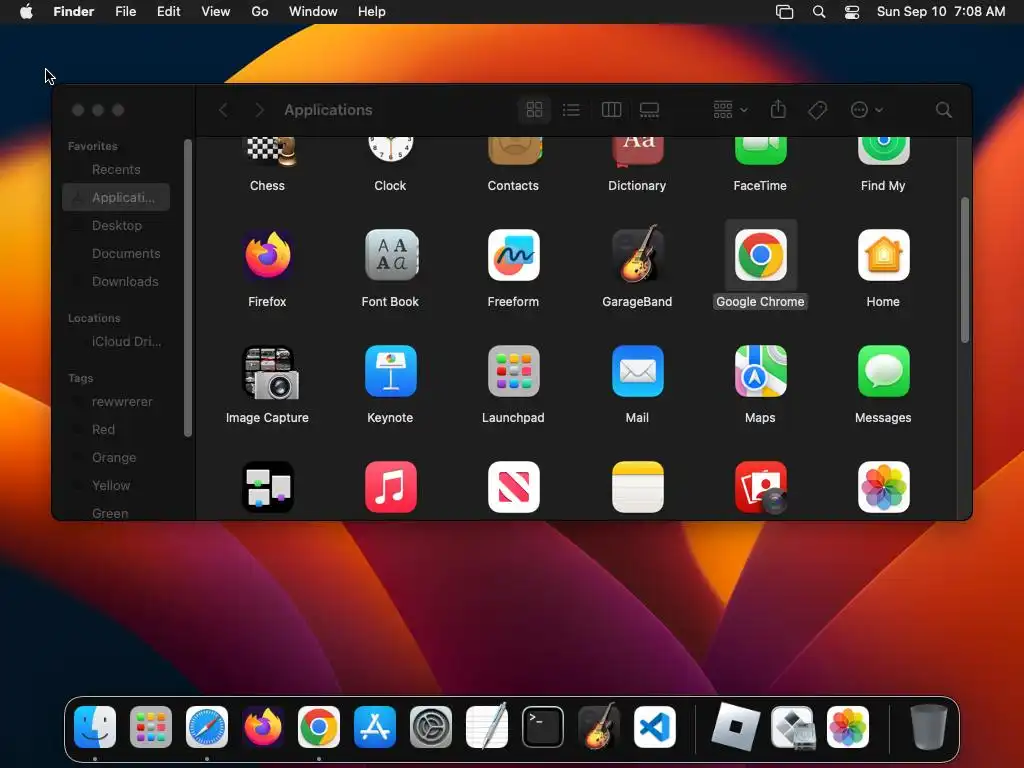Select the Find My app icon
The width and height of the screenshot is (1024, 768).
(x=883, y=151)
